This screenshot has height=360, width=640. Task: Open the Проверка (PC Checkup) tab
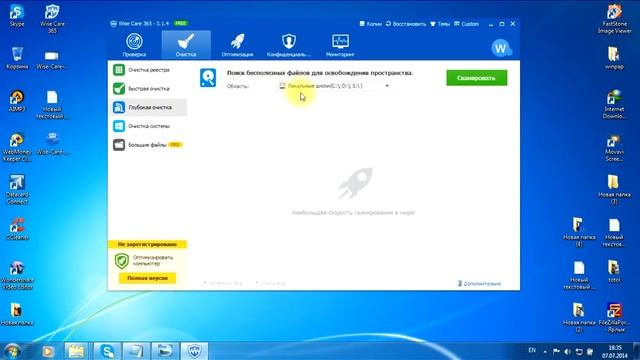point(134,45)
